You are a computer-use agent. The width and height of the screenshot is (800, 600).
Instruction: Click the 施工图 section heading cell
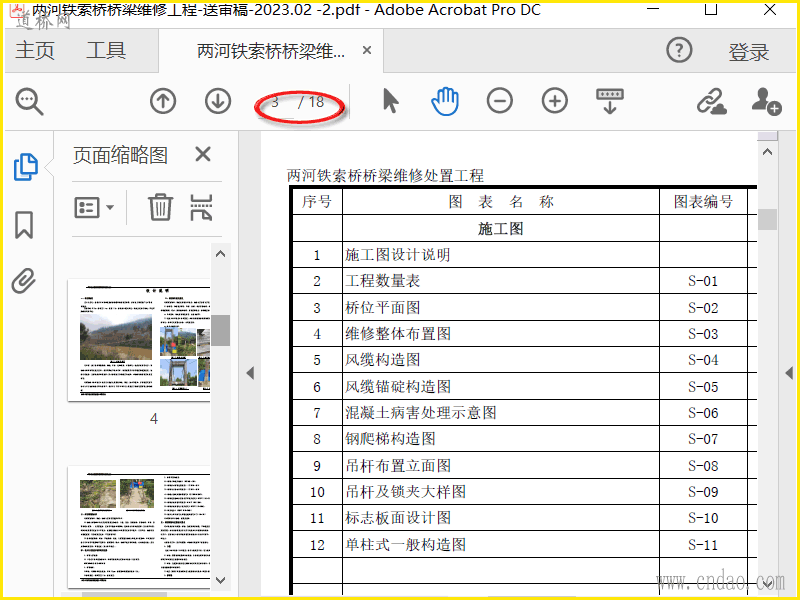[x=501, y=228]
